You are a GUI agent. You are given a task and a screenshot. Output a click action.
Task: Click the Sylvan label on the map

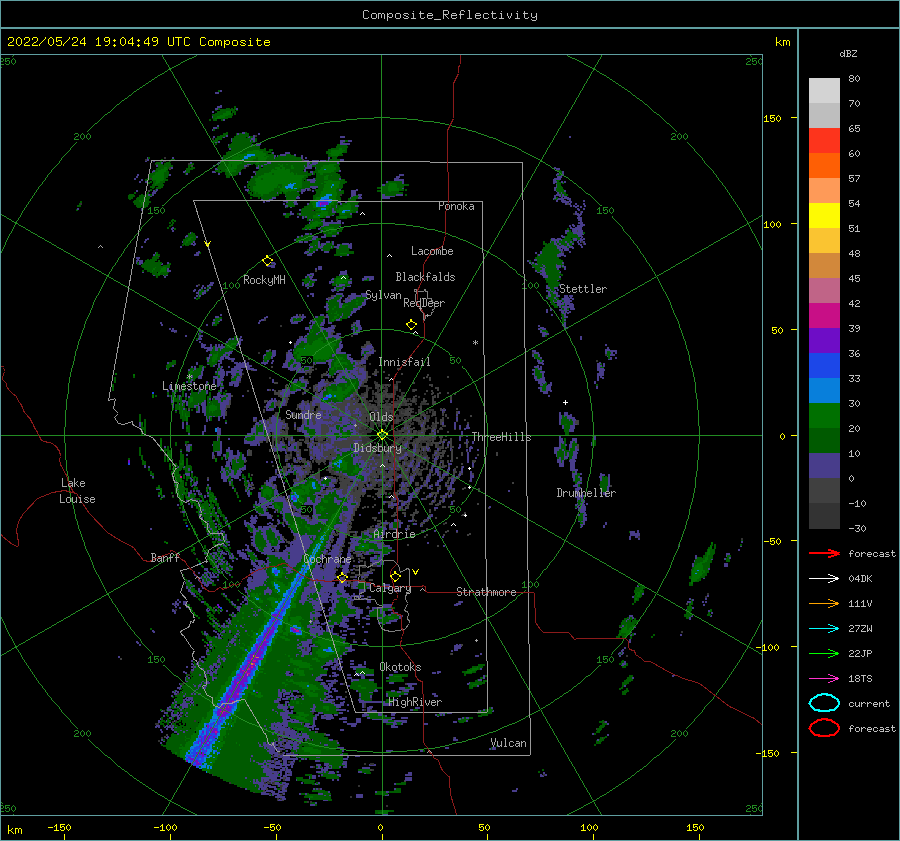383,295
